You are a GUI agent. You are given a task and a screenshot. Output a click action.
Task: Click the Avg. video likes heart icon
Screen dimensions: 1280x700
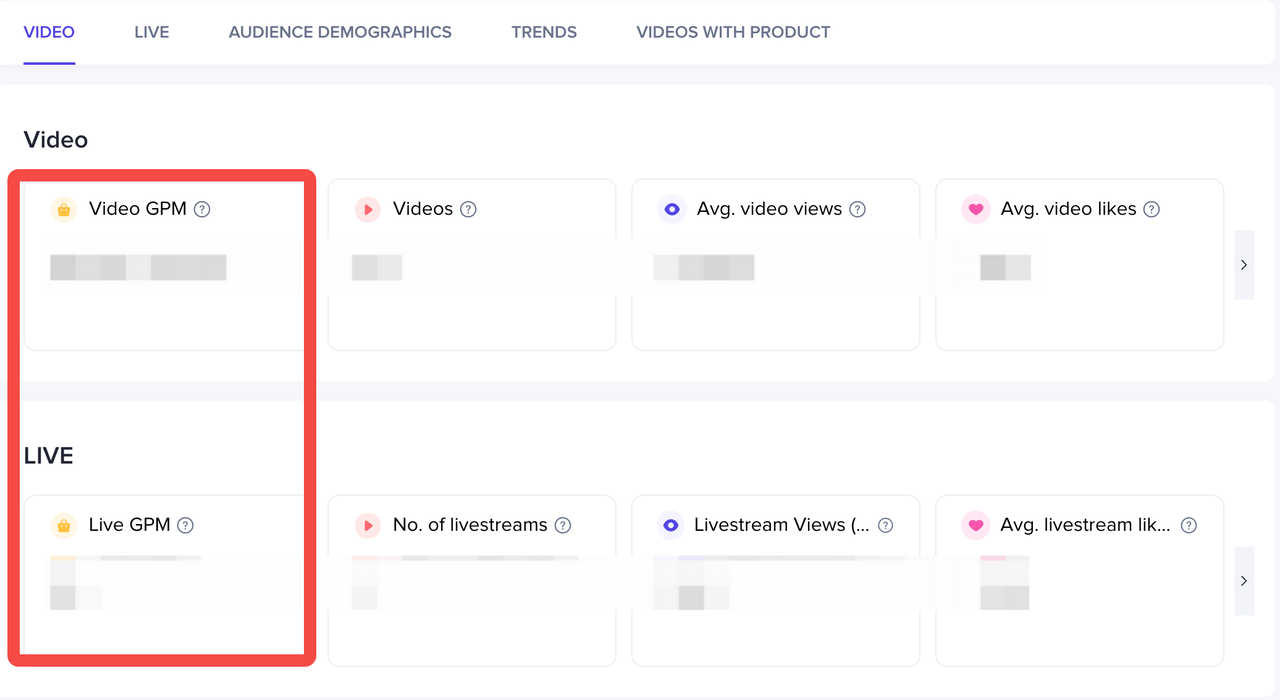(x=976, y=210)
